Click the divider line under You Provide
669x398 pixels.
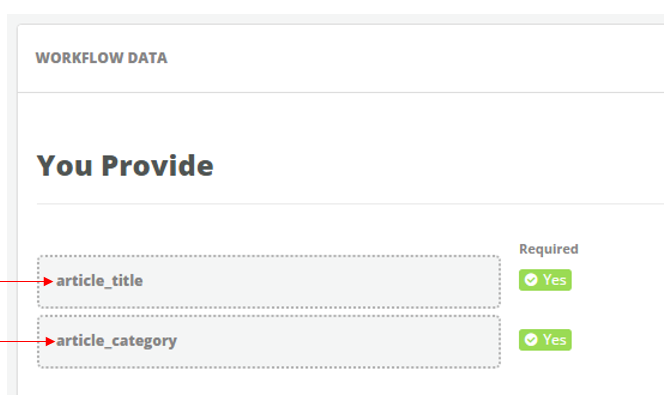pos(350,204)
